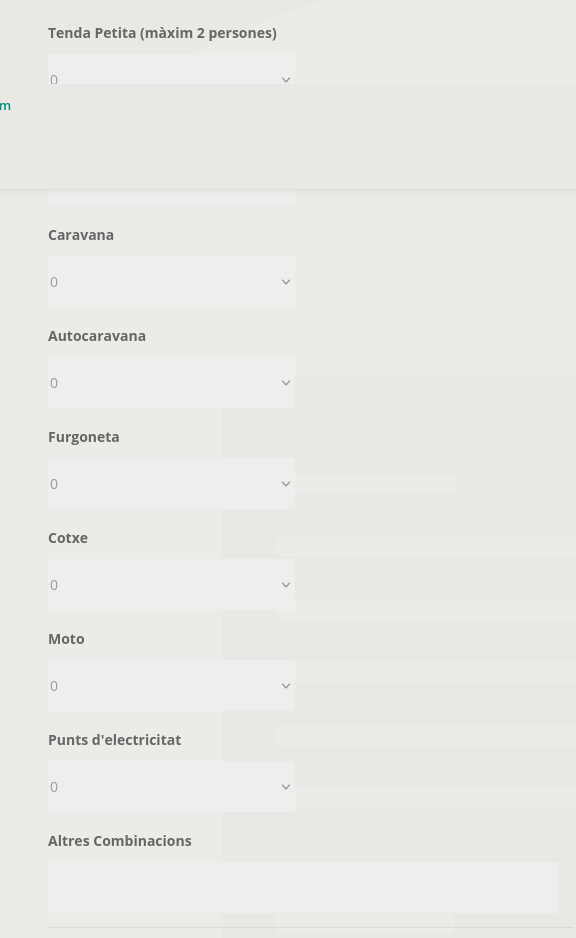The height and width of the screenshot is (938, 576).
Task: Expand the Punts d'electricitat dropdown
Action: click(x=171, y=787)
